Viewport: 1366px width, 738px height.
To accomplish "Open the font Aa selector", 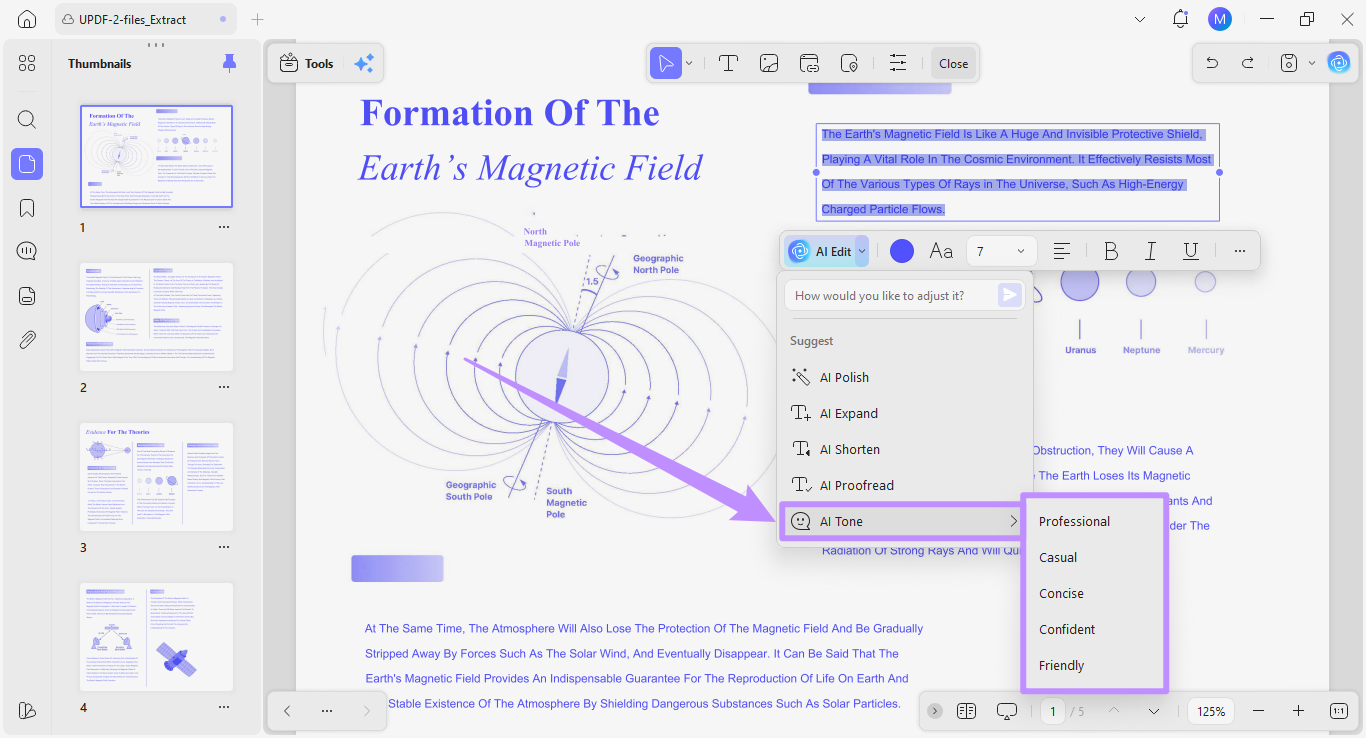I will tap(941, 251).
